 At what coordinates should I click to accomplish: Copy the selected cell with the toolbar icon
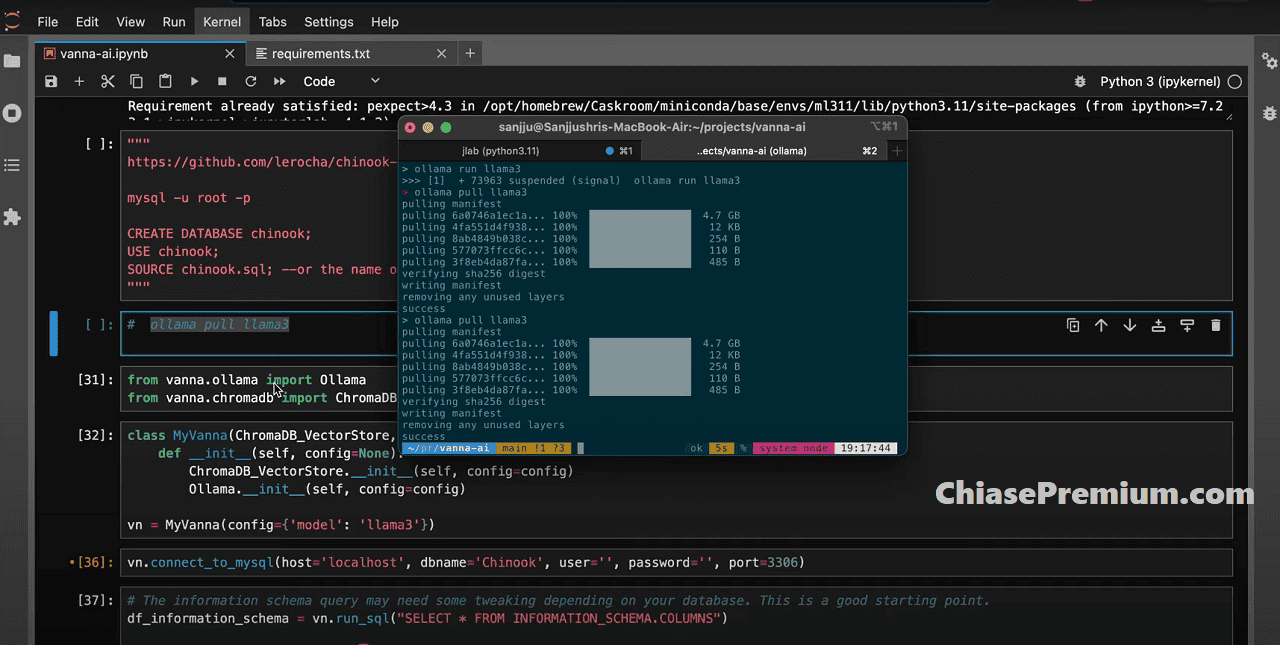136,81
